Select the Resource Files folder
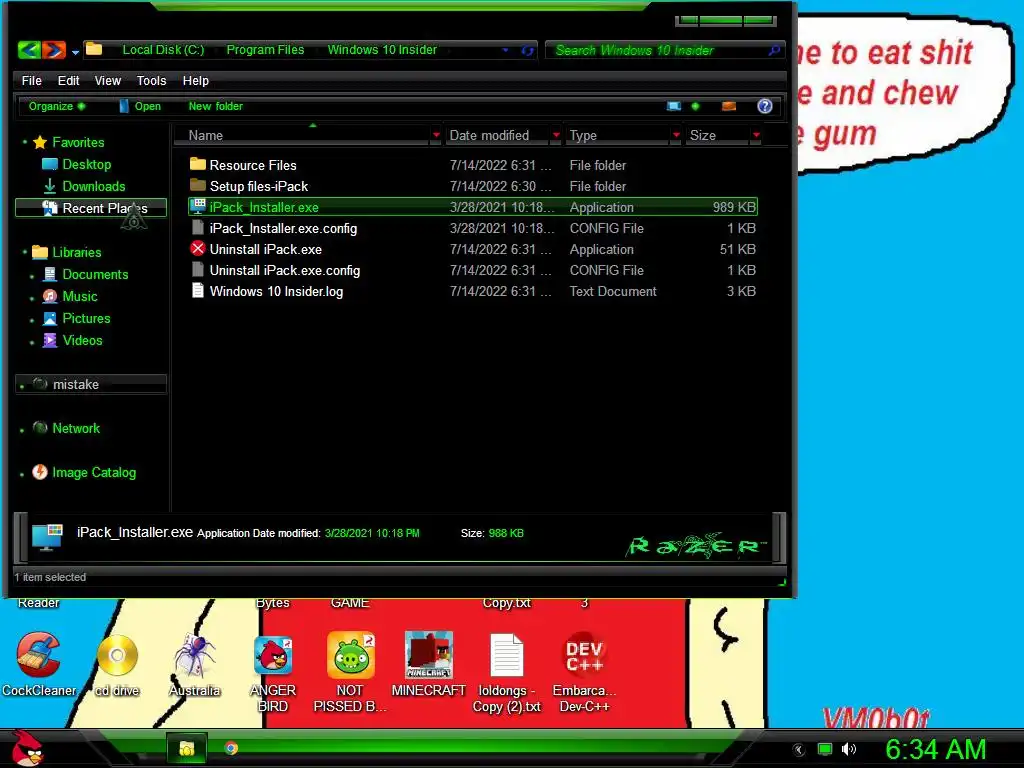 (473, 165)
